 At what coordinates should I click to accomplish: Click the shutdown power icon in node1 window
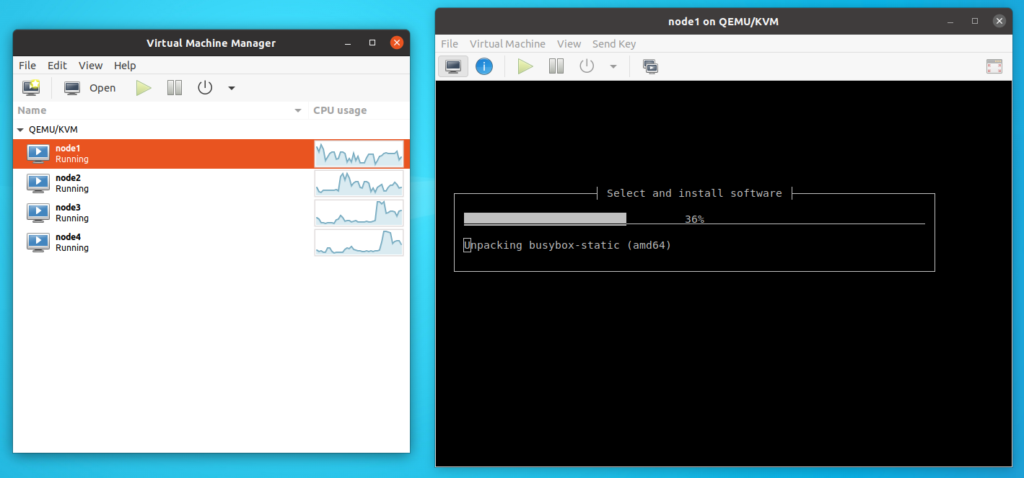tap(587, 67)
